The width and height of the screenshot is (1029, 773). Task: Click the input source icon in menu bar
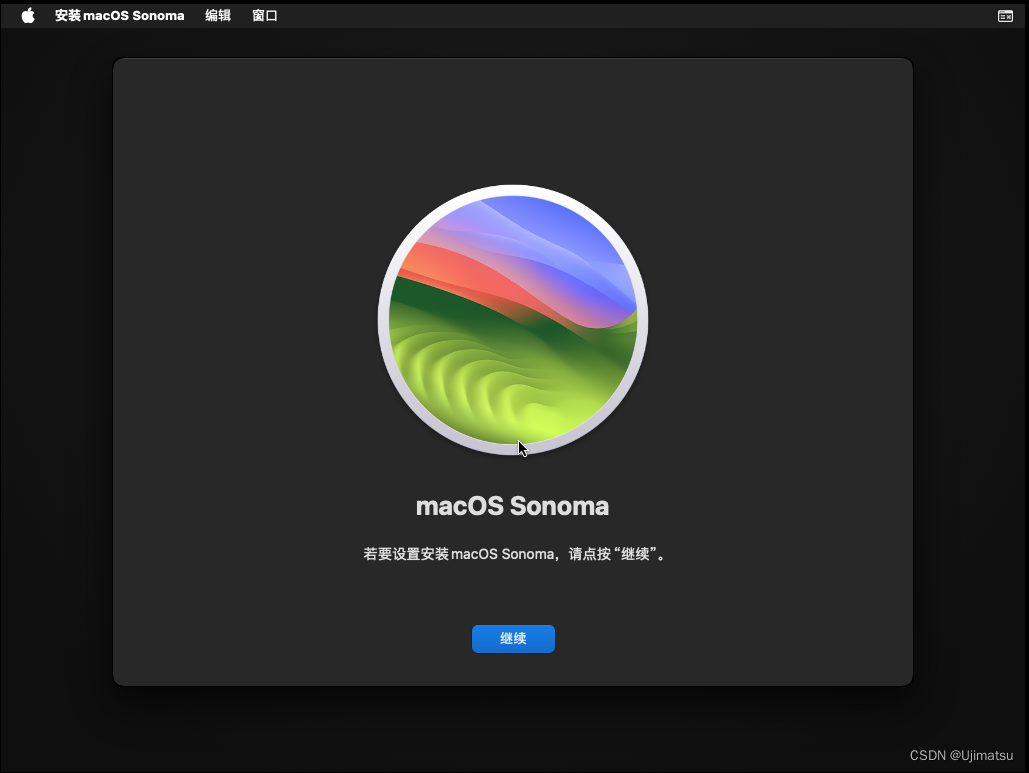point(1005,16)
